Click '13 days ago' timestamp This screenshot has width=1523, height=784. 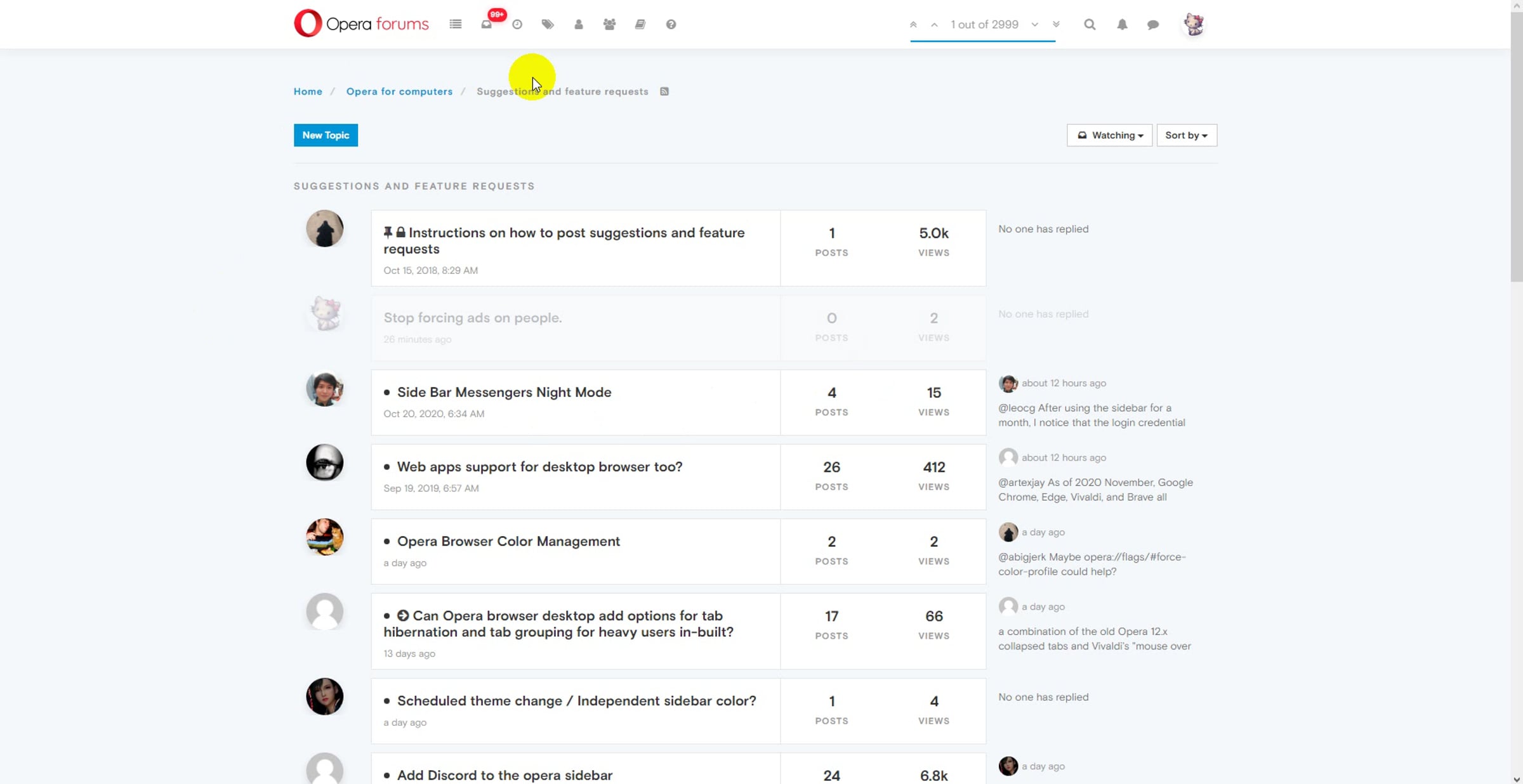[409, 653]
